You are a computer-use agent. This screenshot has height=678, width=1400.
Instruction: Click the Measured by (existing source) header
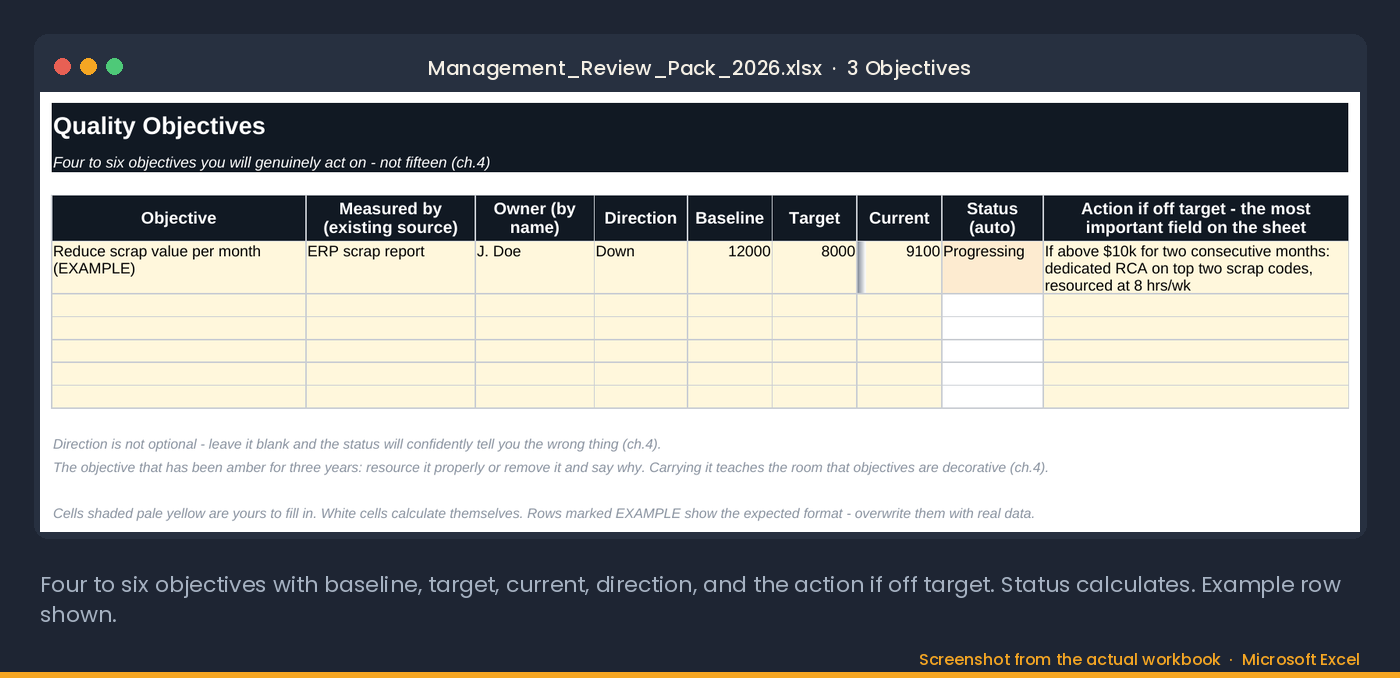pyautogui.click(x=390, y=218)
